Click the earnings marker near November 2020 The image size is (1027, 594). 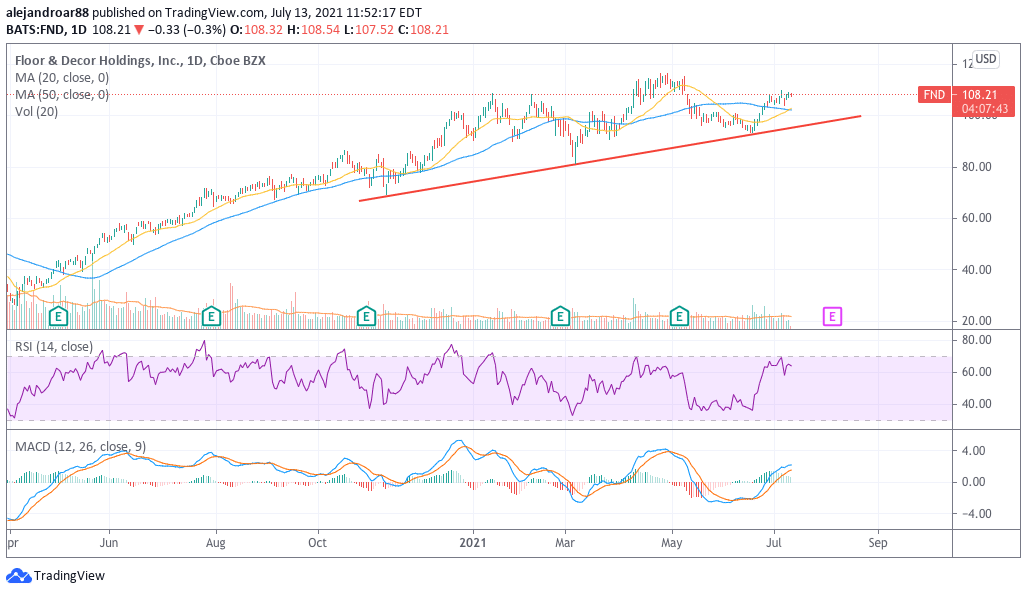366,317
